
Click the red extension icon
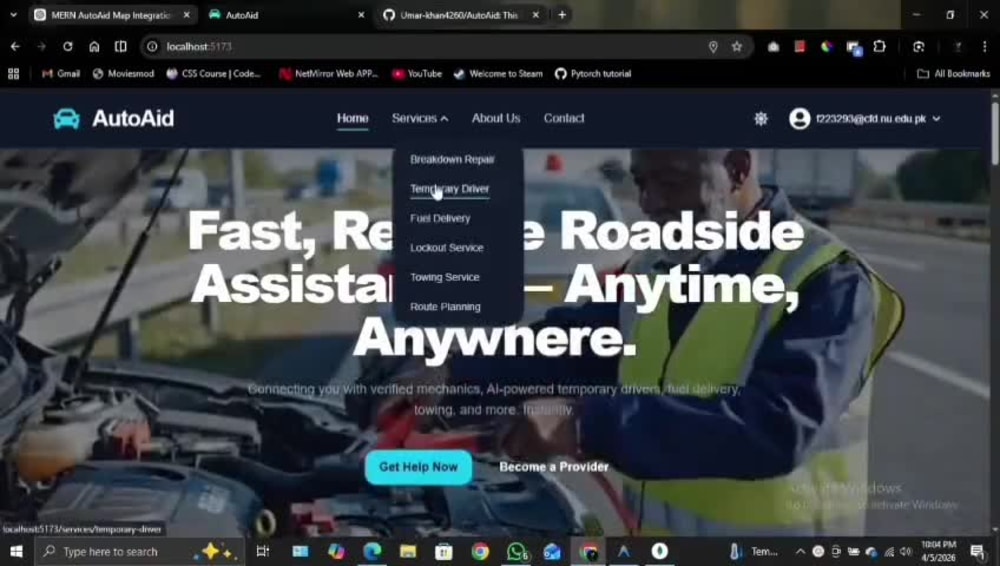pos(800,47)
